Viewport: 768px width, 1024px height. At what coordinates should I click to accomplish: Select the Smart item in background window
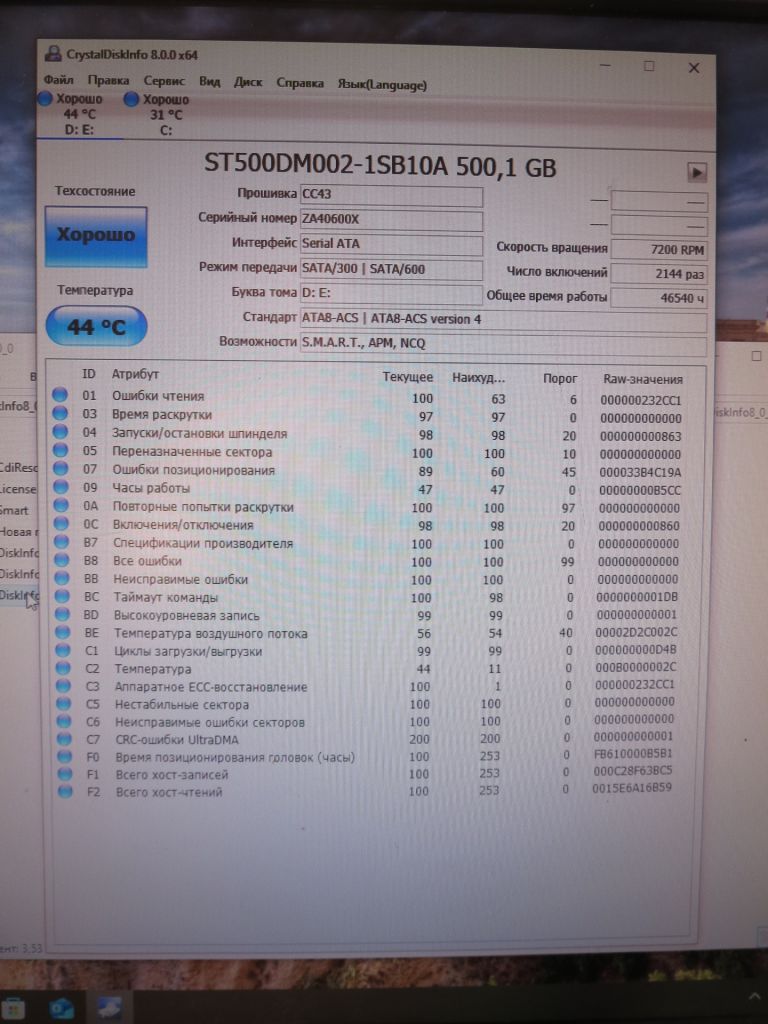(14, 511)
